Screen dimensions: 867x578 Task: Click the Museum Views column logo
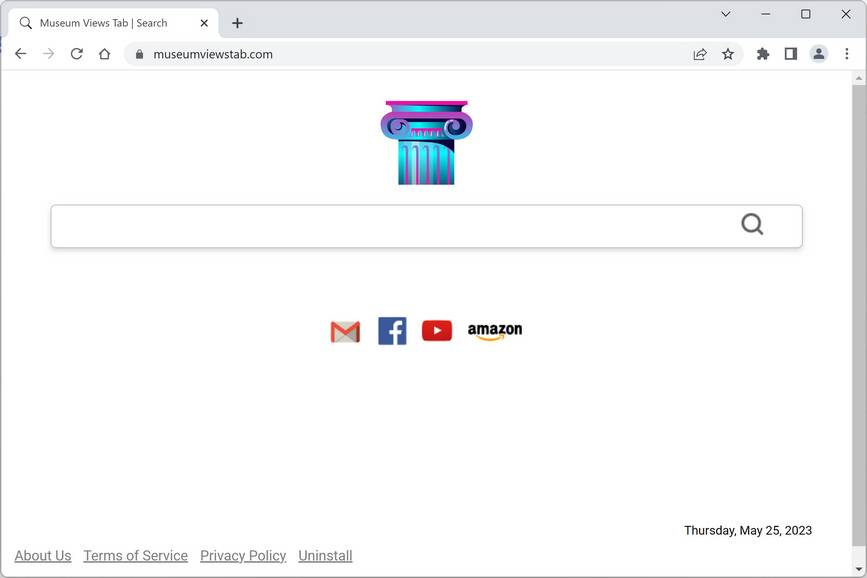coord(426,142)
